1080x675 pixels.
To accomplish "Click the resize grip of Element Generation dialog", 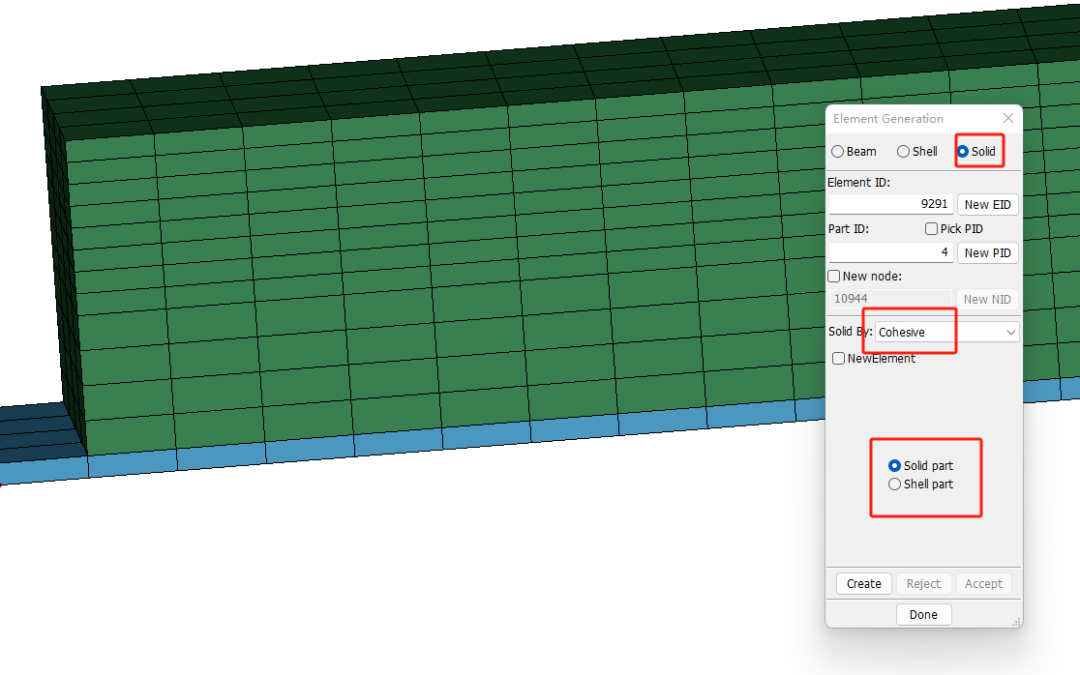I will (1016, 621).
